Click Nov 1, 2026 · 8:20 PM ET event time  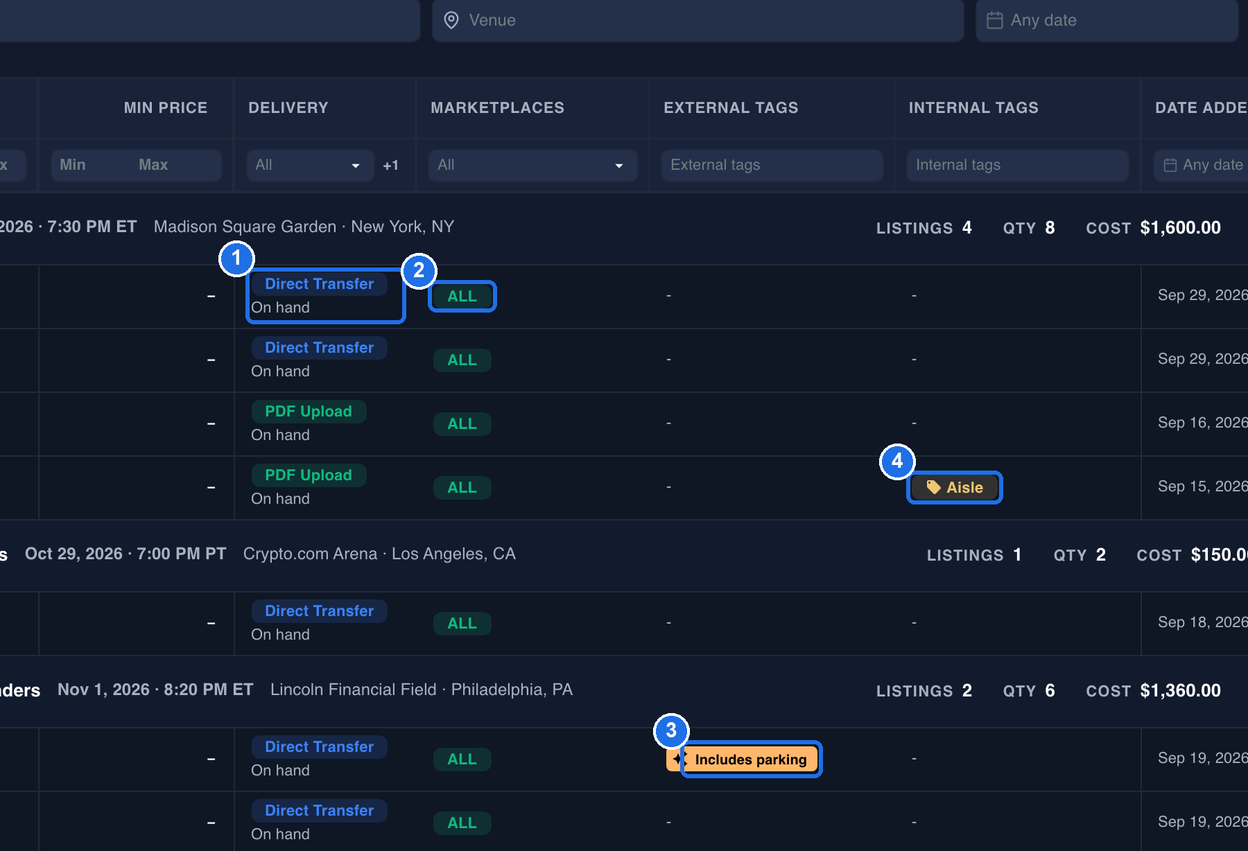(x=155, y=690)
